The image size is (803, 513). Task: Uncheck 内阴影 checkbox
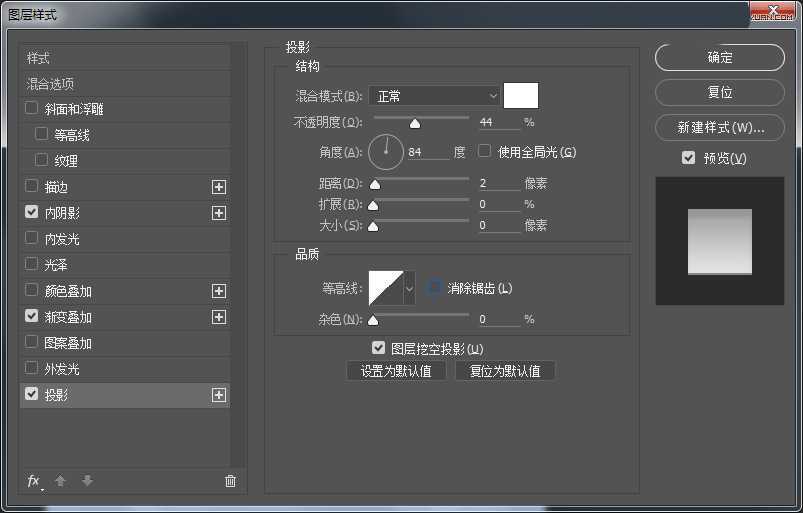[31, 212]
